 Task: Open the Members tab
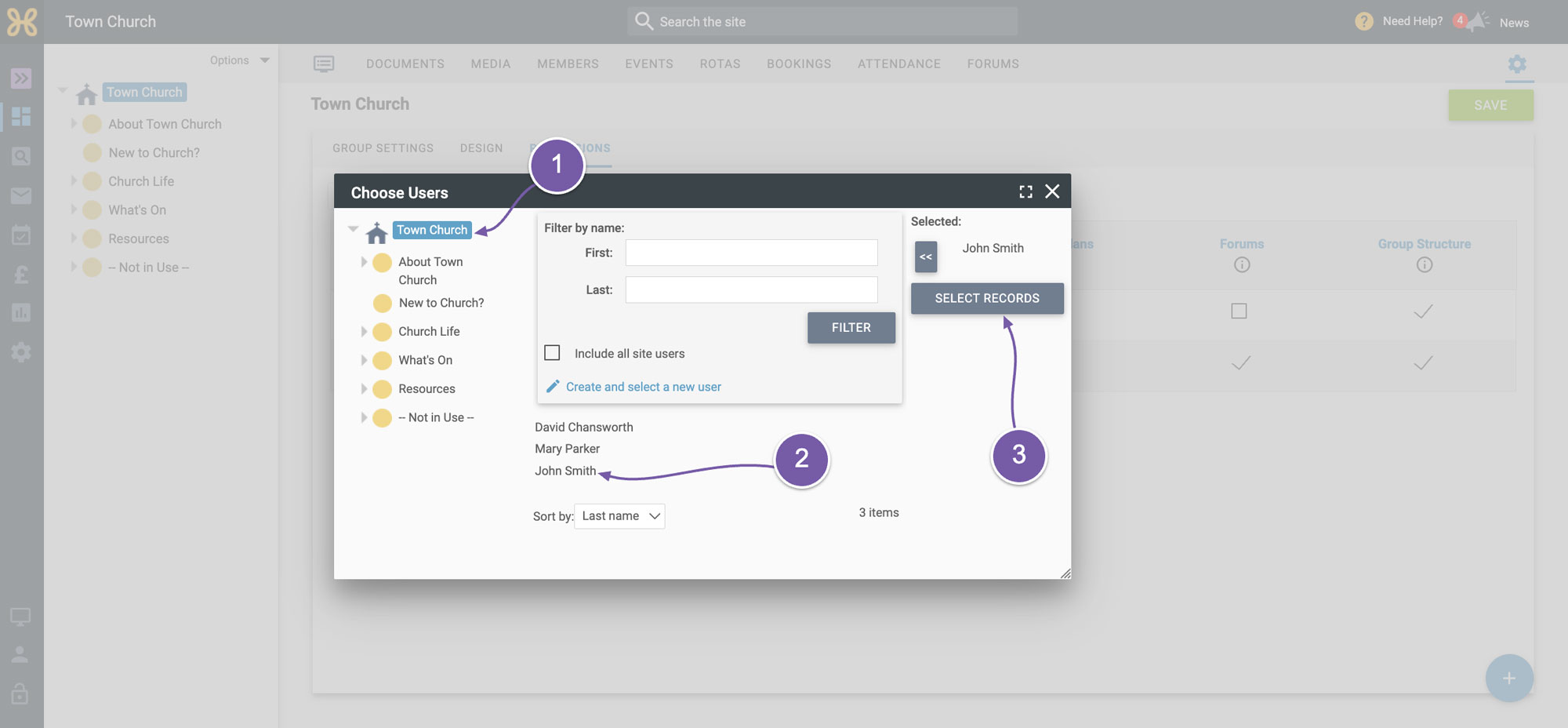coord(568,64)
